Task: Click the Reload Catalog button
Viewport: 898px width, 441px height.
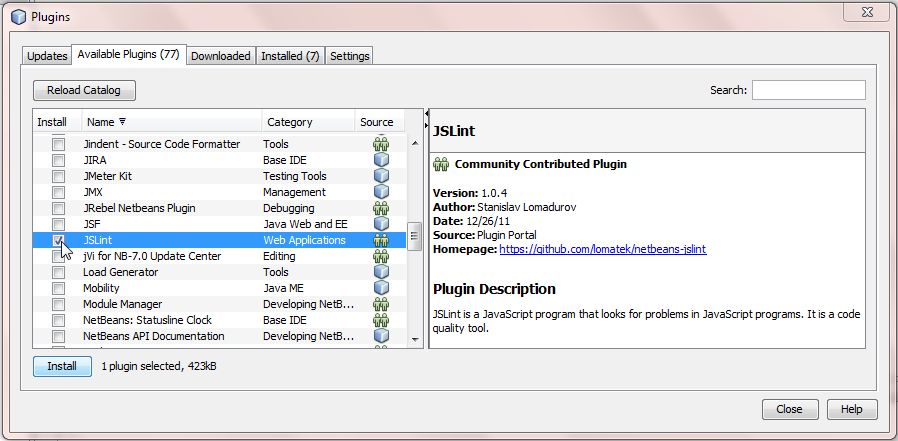Action: [84, 90]
